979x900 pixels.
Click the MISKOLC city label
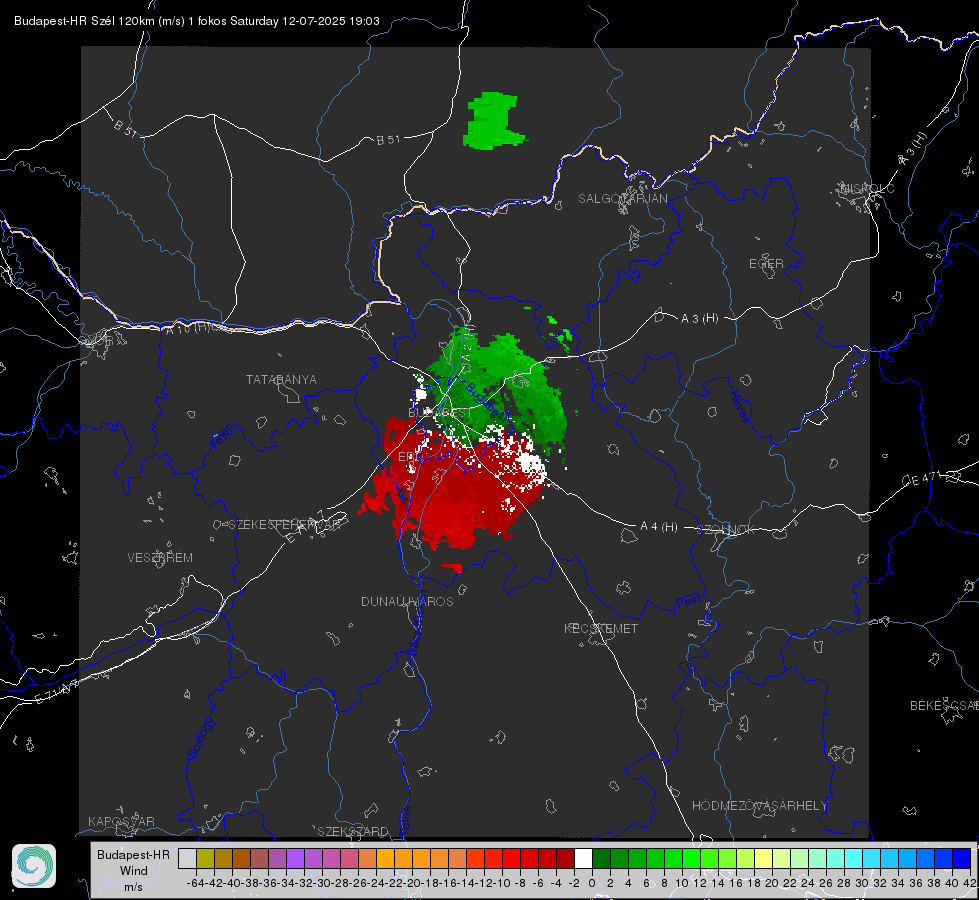(867, 188)
